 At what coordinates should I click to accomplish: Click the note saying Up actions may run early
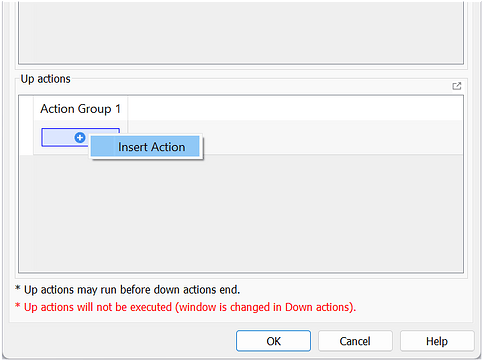(x=128, y=290)
